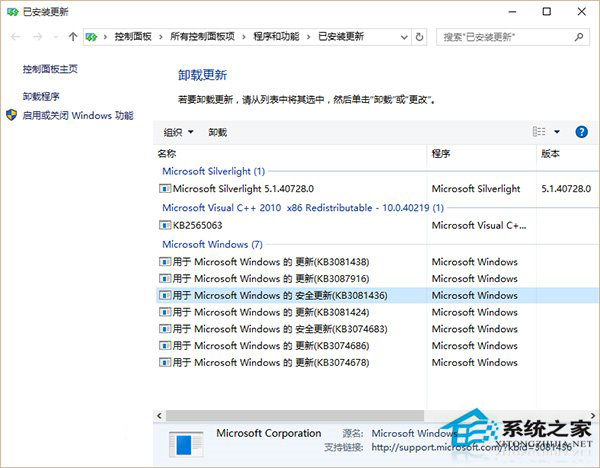Click the Forward navigation arrow
Image resolution: width=600 pixels, height=468 pixels.
pyautogui.click(x=38, y=37)
